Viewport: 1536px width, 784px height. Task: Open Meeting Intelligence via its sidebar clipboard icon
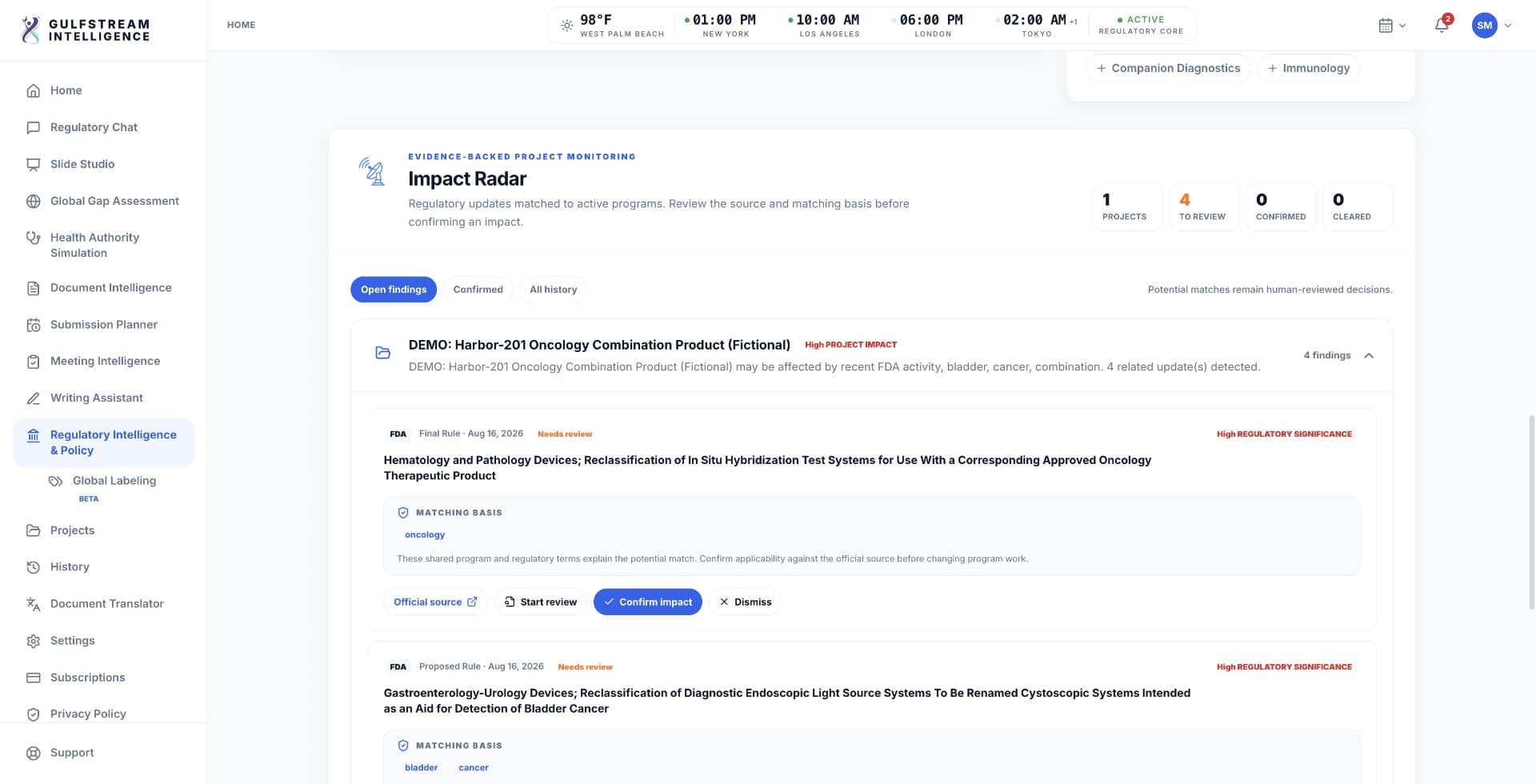coord(34,362)
